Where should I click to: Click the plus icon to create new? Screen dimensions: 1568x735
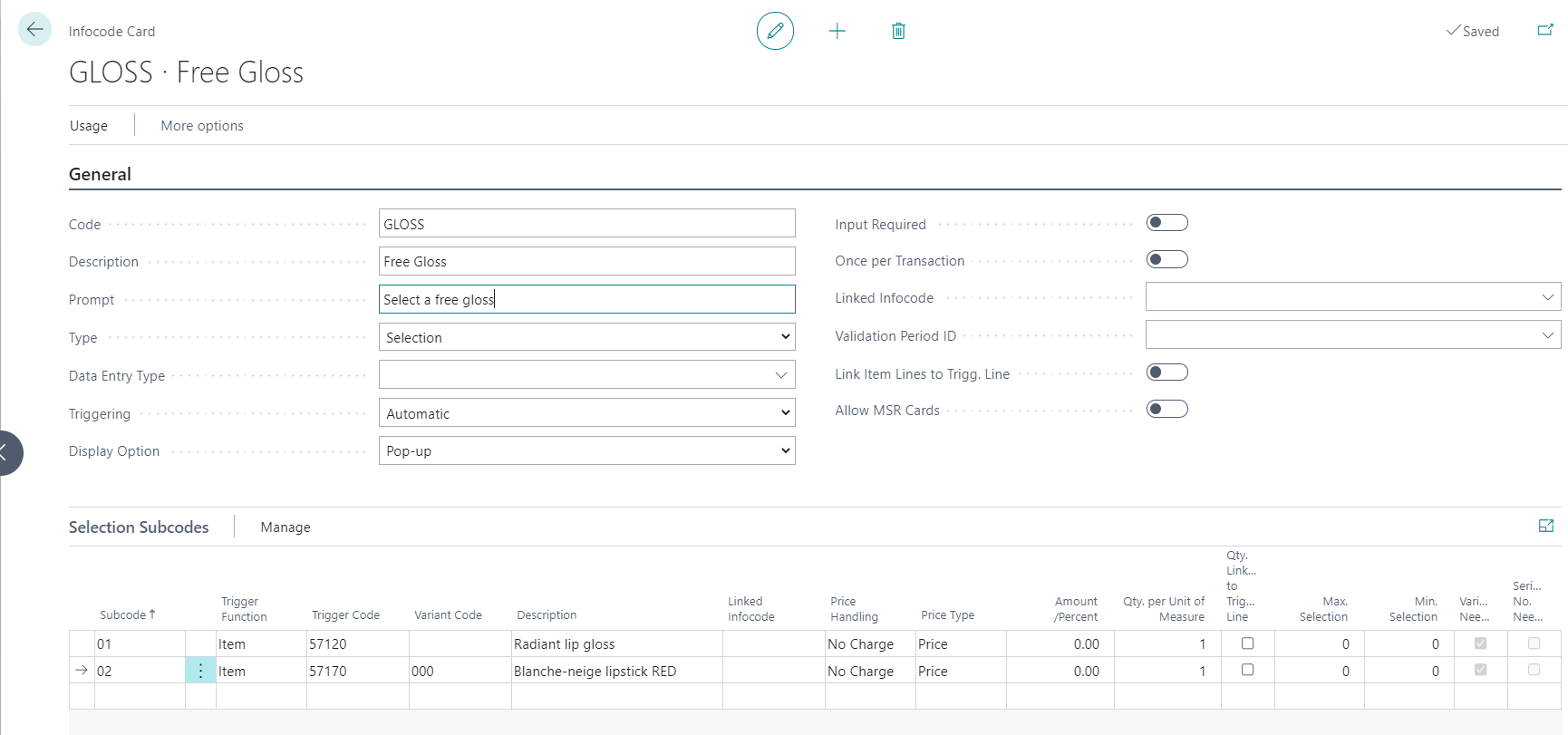[x=837, y=31]
